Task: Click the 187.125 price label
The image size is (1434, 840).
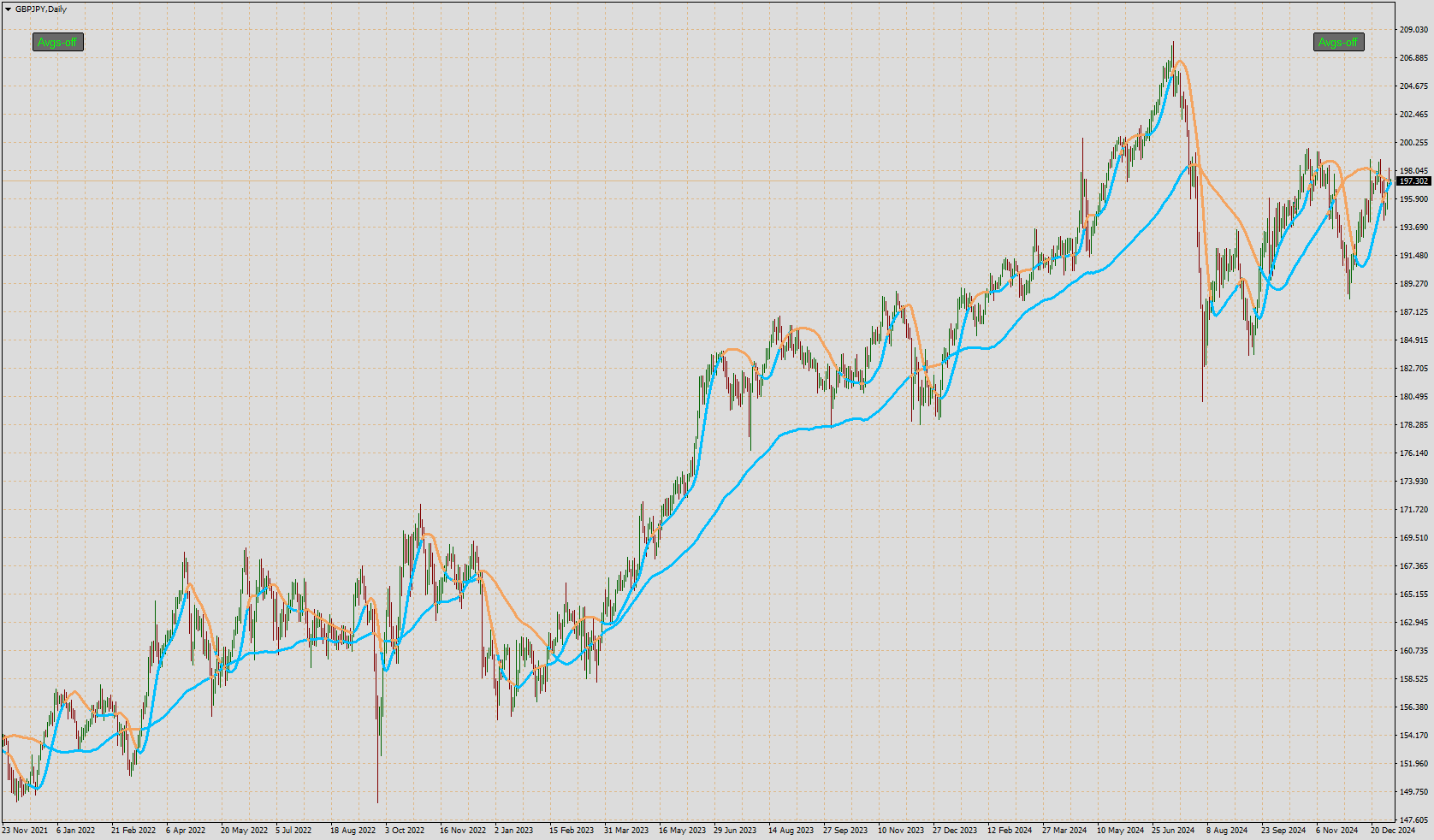Action: [1413, 312]
